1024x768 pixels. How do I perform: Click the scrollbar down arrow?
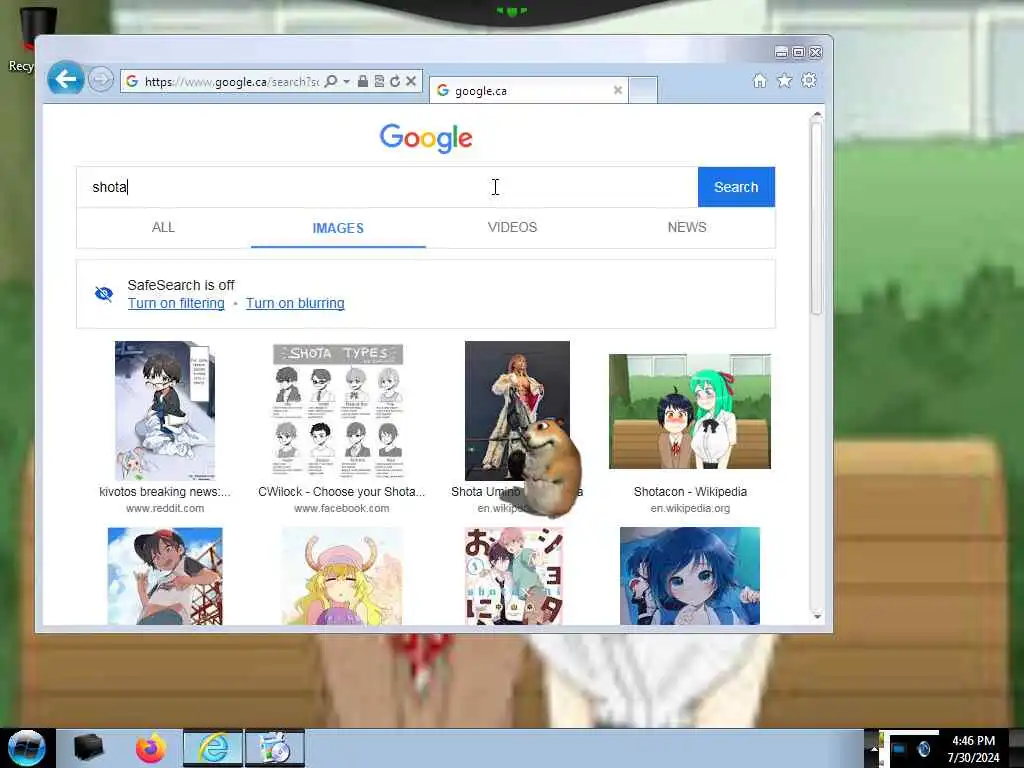[816, 616]
